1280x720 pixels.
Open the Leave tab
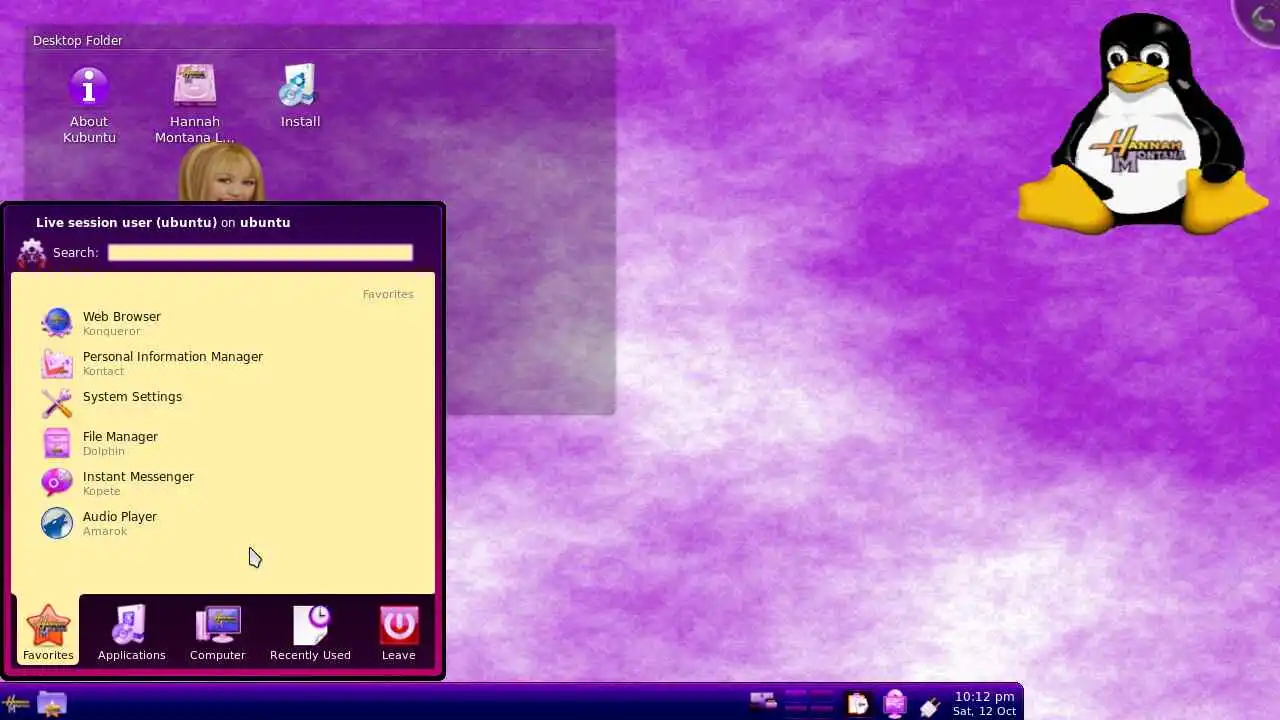(x=398, y=632)
